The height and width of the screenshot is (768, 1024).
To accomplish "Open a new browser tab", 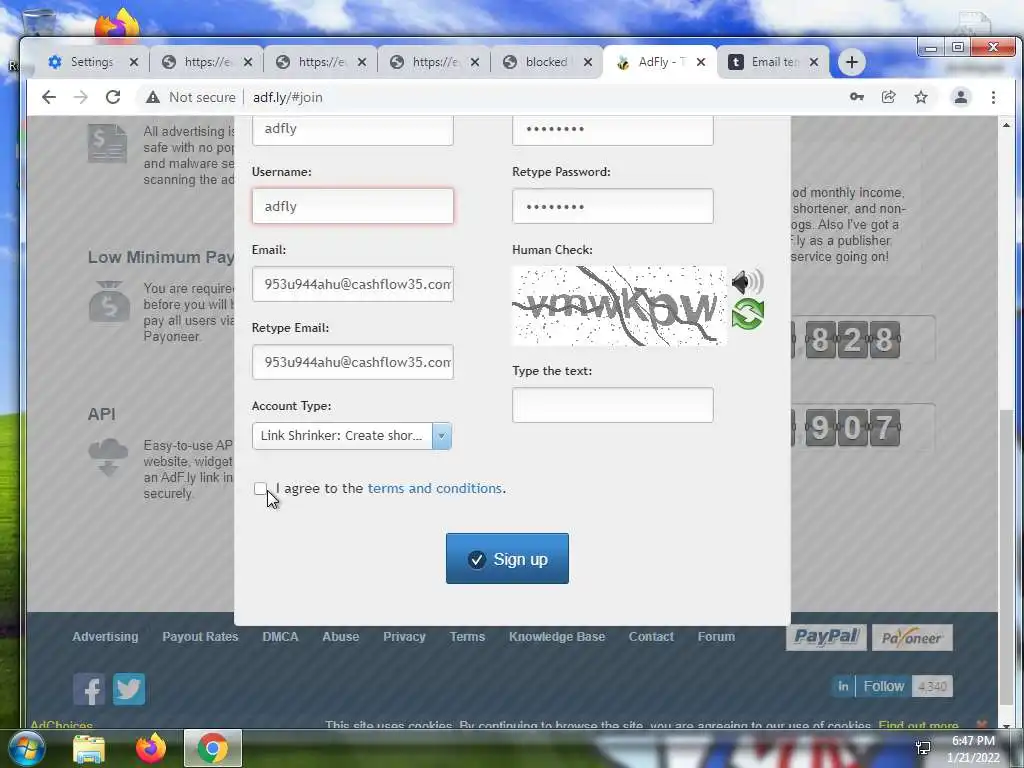I will [852, 62].
